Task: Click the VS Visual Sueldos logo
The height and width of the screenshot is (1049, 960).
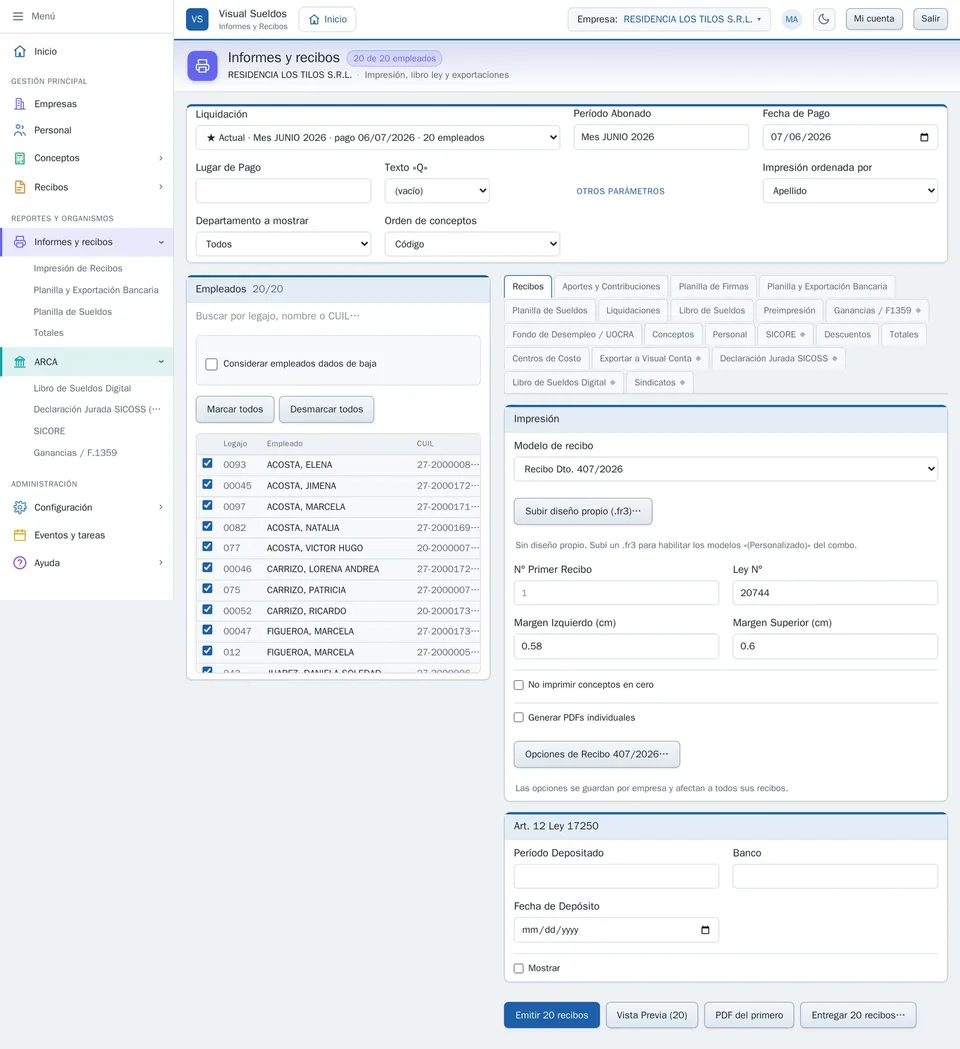Action: tap(197, 19)
